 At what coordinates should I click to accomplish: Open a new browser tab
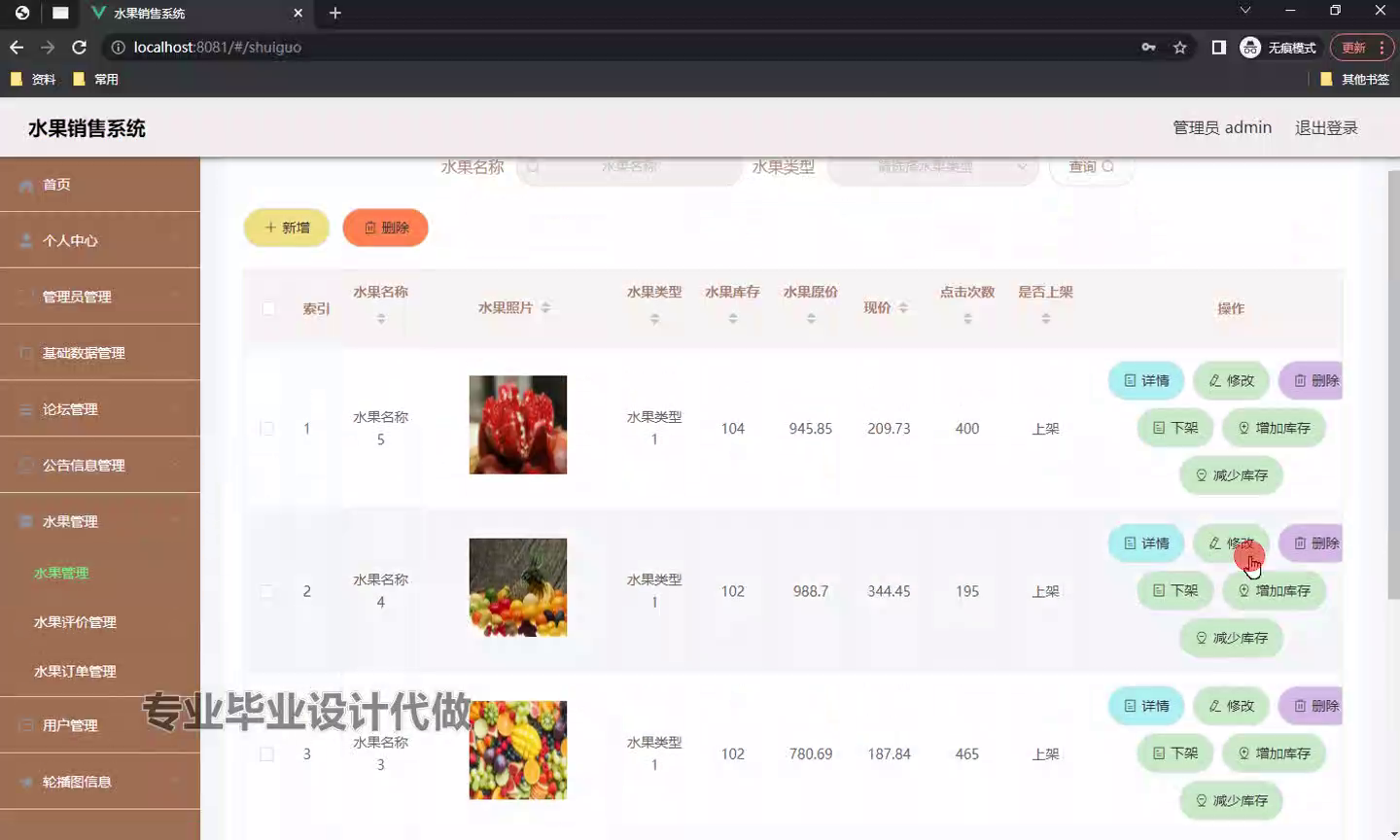(x=335, y=13)
